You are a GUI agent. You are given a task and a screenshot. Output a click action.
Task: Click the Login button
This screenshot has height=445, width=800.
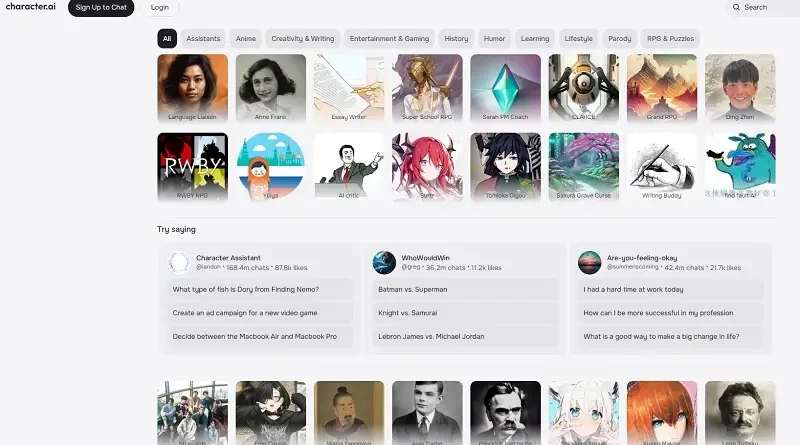coord(160,7)
